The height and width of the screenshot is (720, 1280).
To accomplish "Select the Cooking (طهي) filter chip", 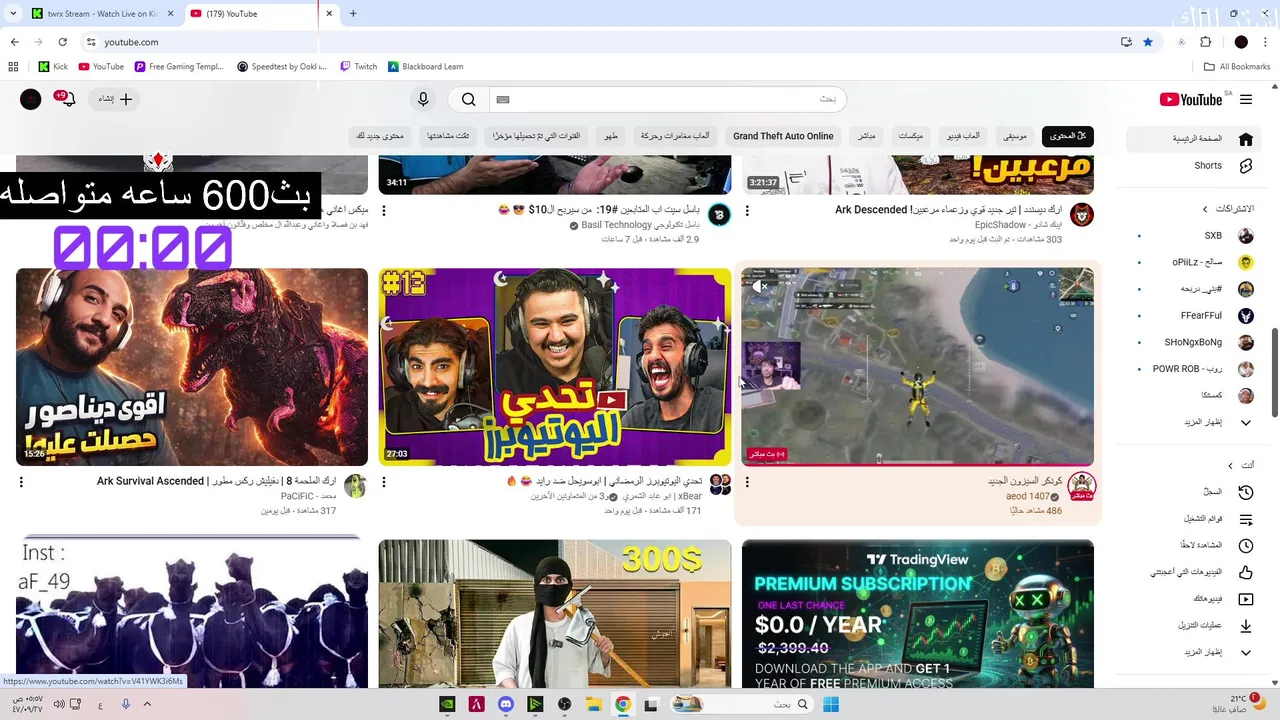I will (x=611, y=136).
